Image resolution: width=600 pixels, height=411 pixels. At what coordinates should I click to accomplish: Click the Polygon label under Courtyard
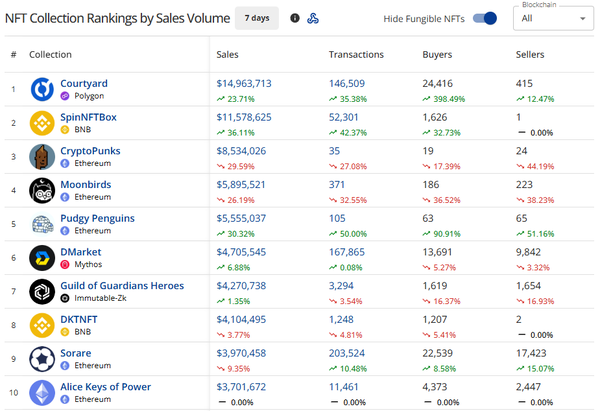click(89, 96)
